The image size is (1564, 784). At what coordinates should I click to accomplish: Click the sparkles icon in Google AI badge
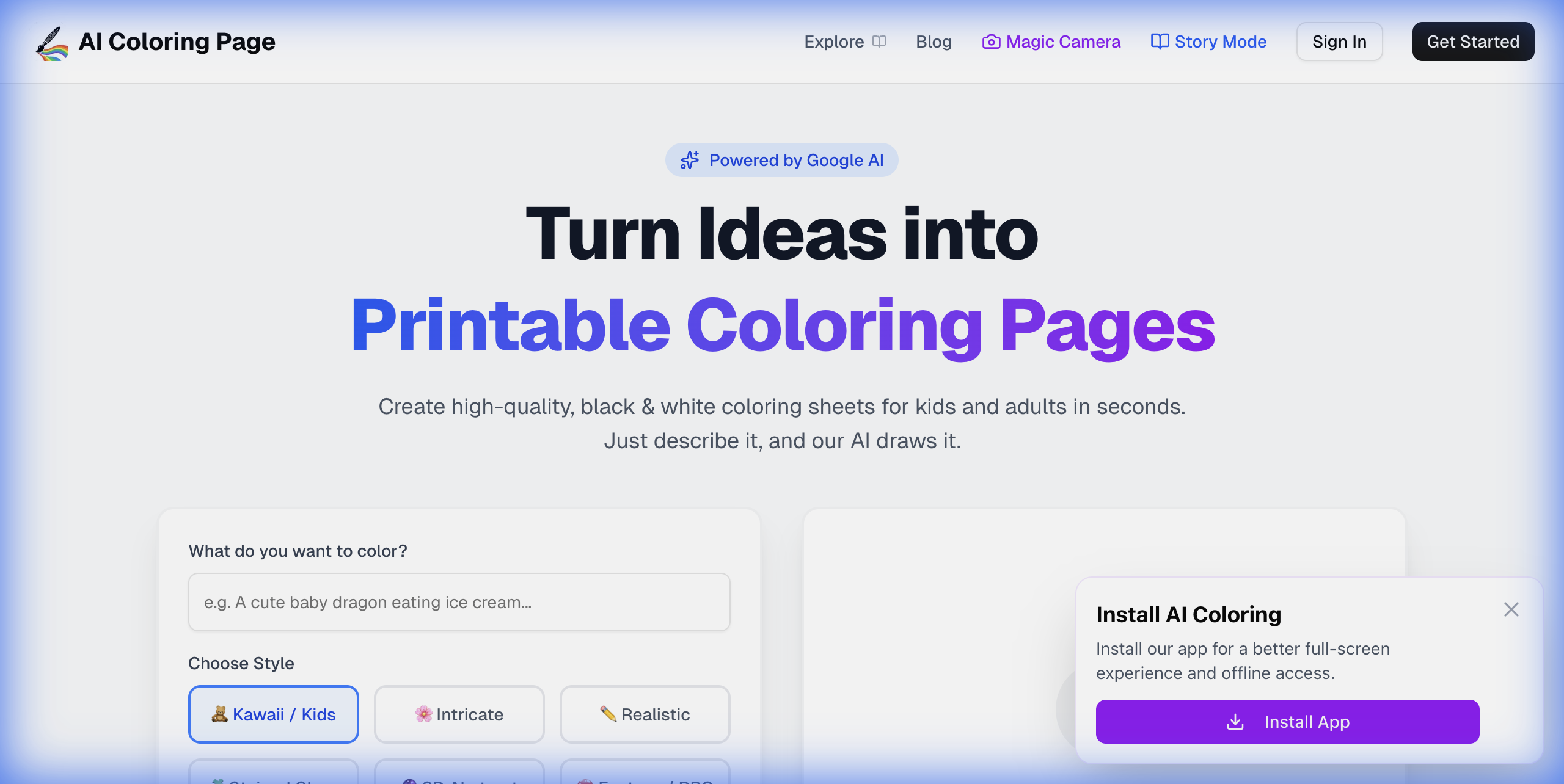(690, 160)
